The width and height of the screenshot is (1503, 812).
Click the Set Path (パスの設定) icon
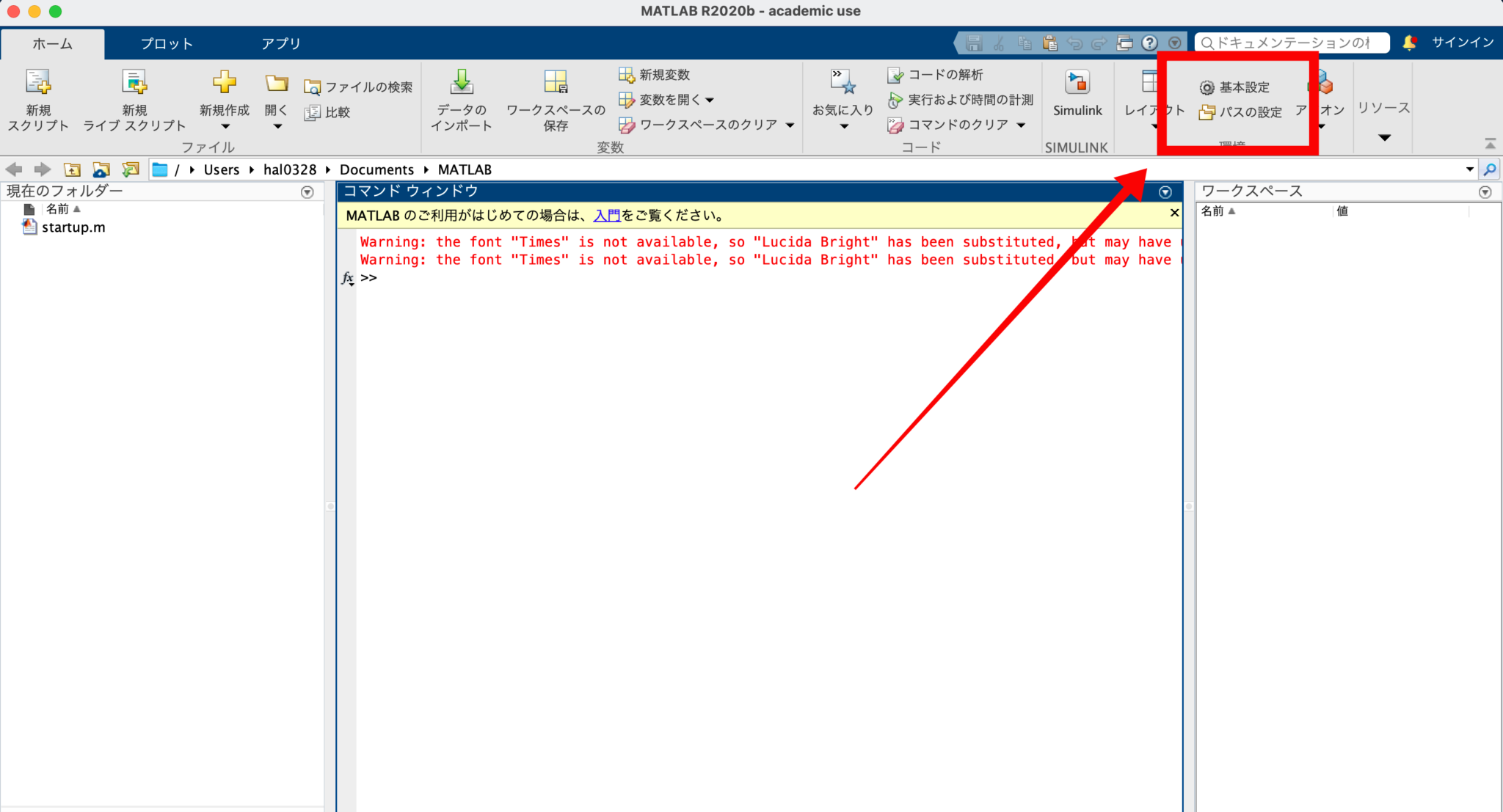(1207, 112)
